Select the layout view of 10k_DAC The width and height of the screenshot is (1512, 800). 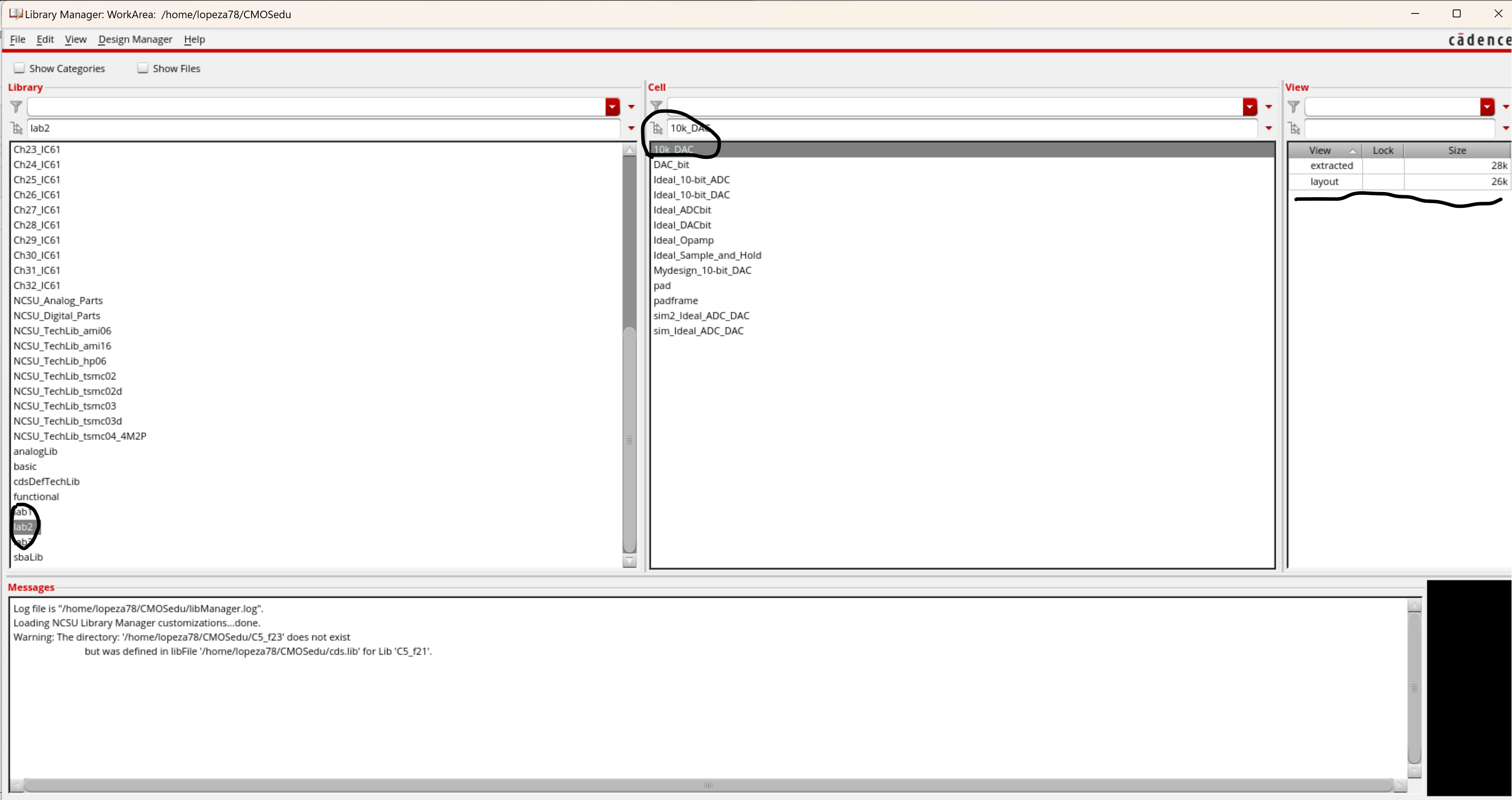[1324, 182]
